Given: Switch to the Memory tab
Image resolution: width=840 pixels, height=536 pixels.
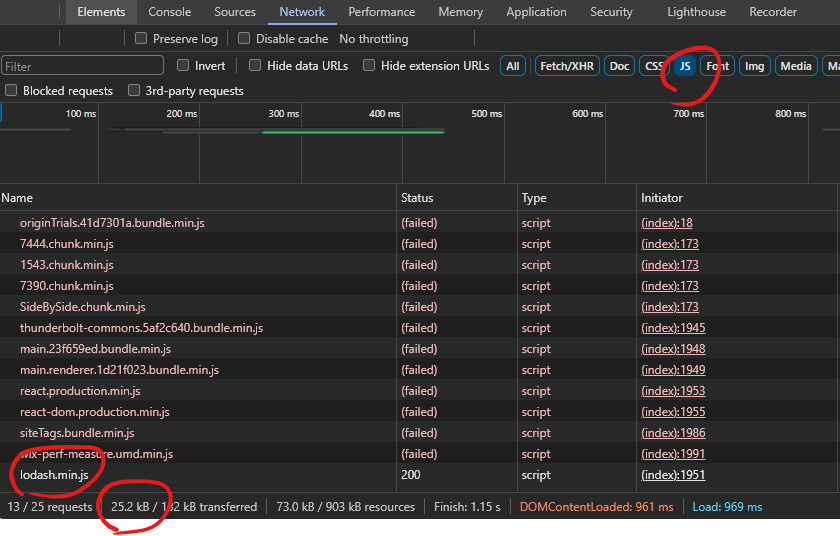Looking at the screenshot, I should pyautogui.click(x=460, y=12).
